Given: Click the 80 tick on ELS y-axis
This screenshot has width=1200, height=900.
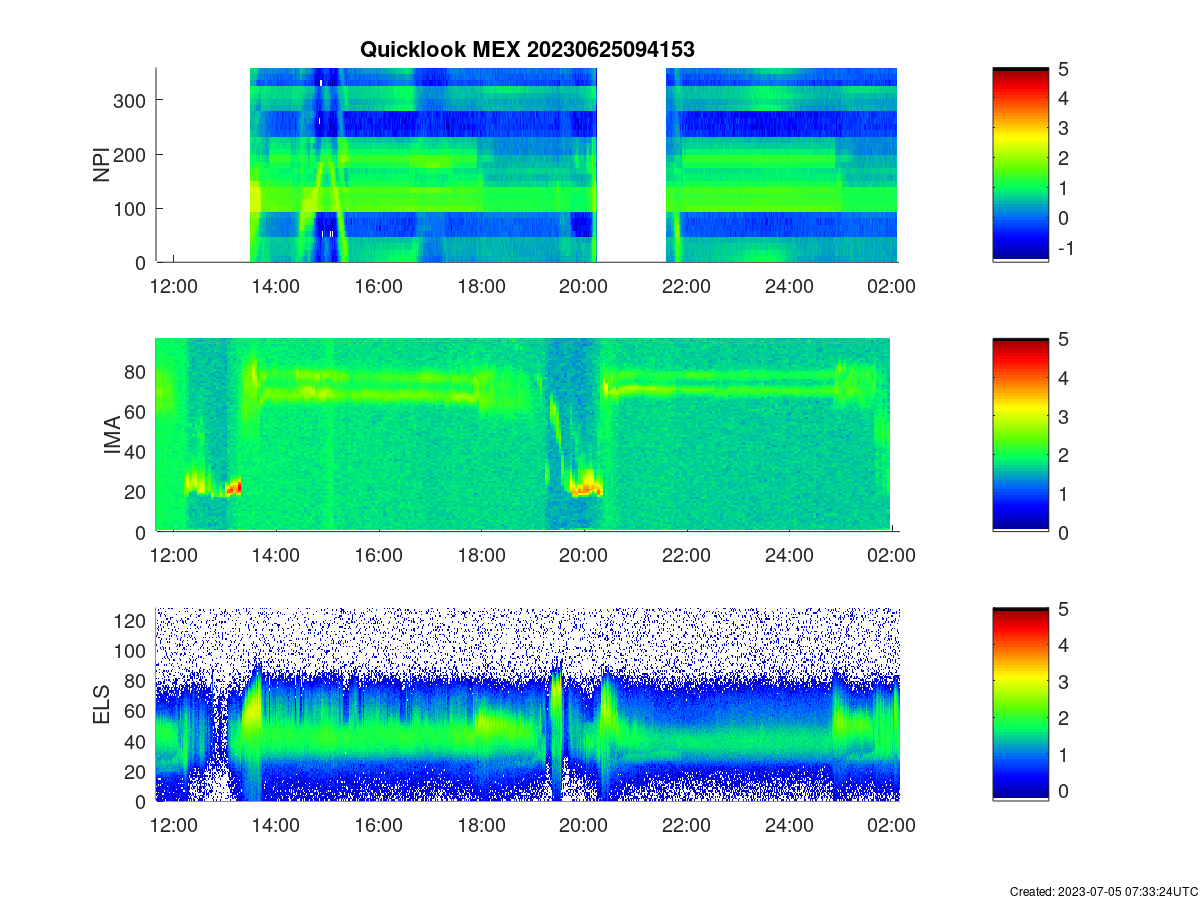Looking at the screenshot, I should [x=137, y=681].
